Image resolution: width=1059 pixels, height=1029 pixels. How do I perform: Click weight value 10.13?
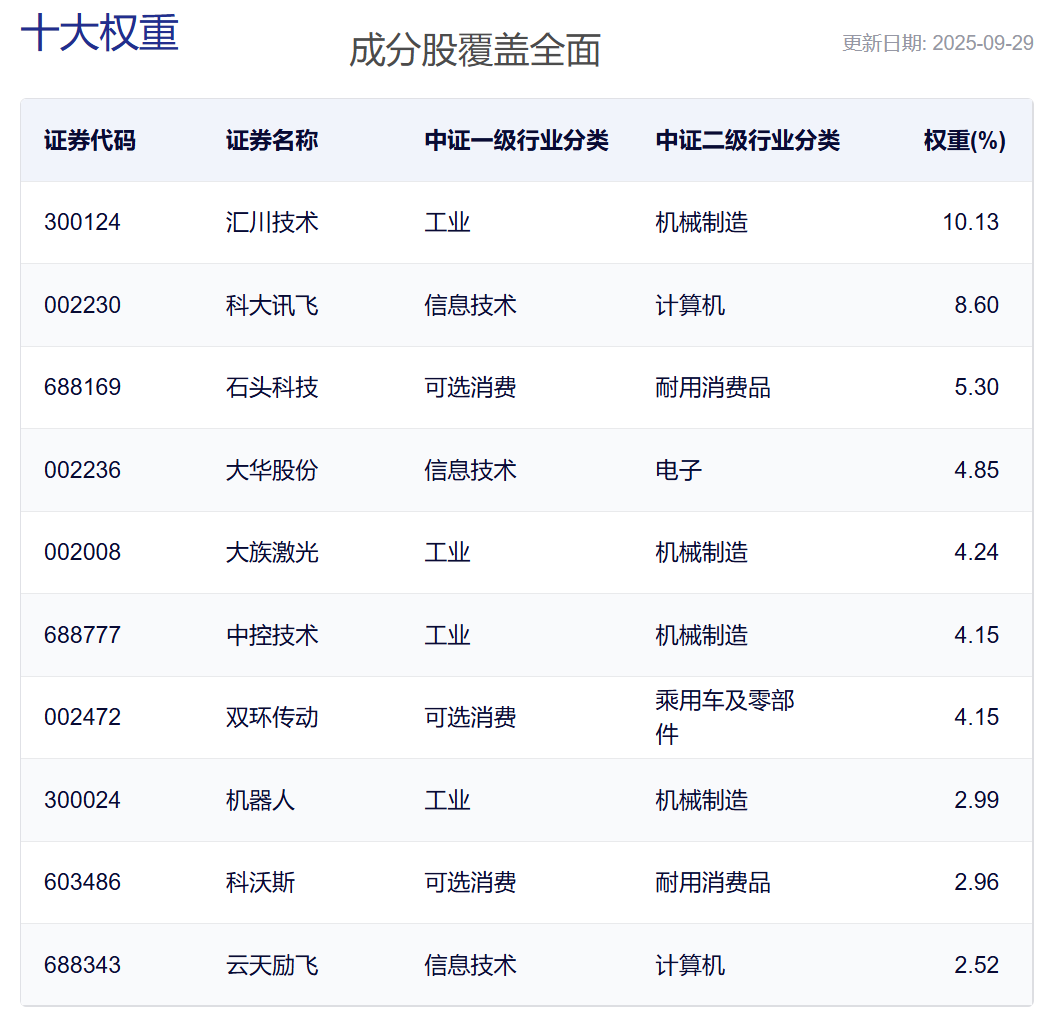coord(971,222)
